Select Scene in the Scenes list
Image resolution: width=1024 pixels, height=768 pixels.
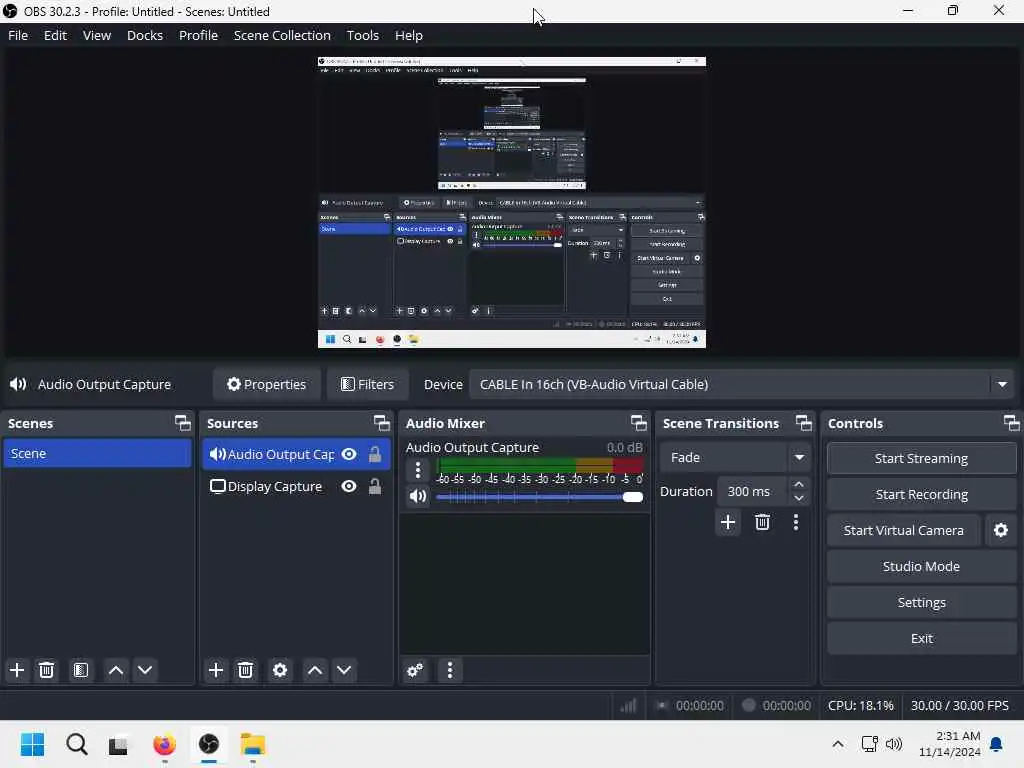[x=97, y=453]
